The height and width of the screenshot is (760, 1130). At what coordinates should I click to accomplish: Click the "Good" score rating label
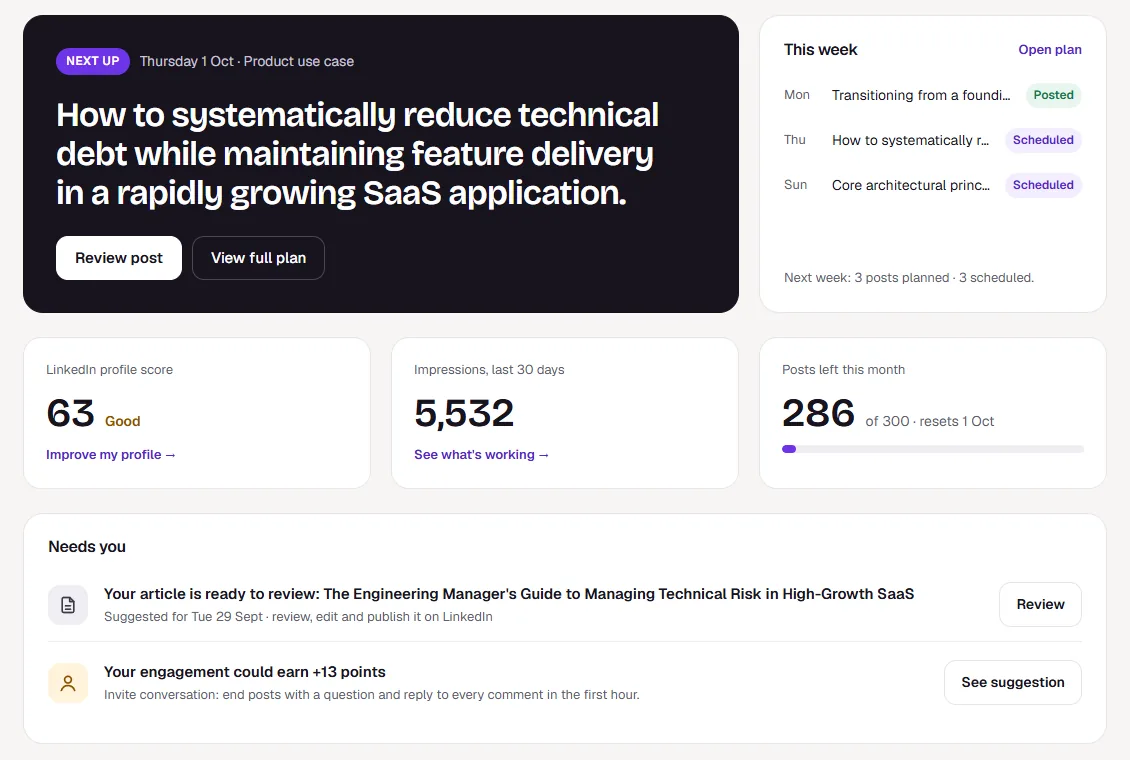pos(123,421)
